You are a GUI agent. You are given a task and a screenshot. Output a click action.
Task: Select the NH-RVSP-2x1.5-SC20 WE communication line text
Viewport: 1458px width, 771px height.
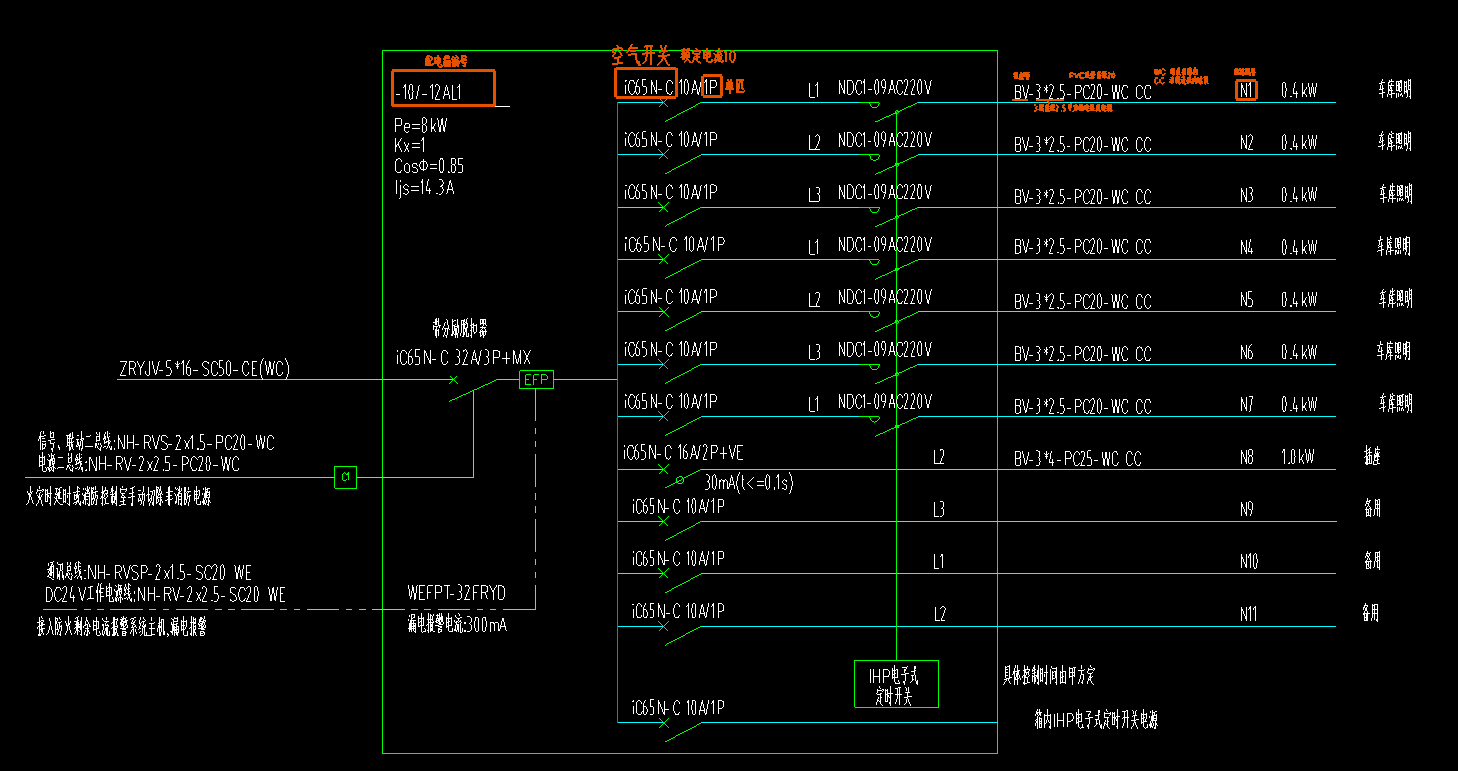170,573
